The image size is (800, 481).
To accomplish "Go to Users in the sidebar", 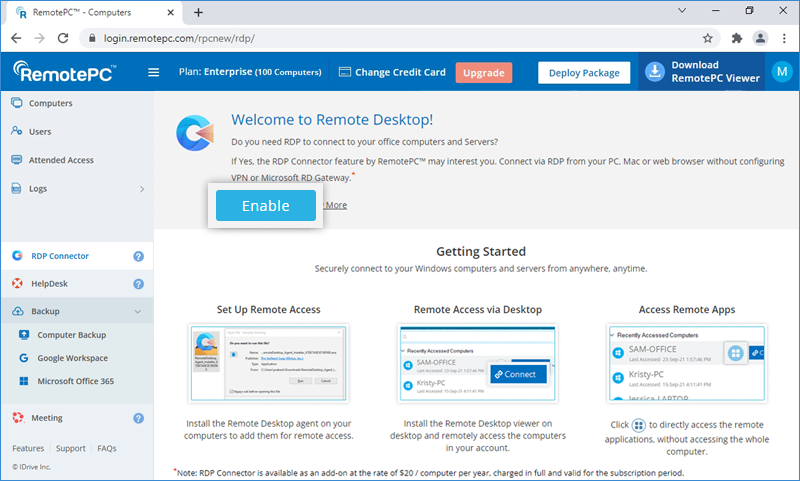I will click(40, 131).
